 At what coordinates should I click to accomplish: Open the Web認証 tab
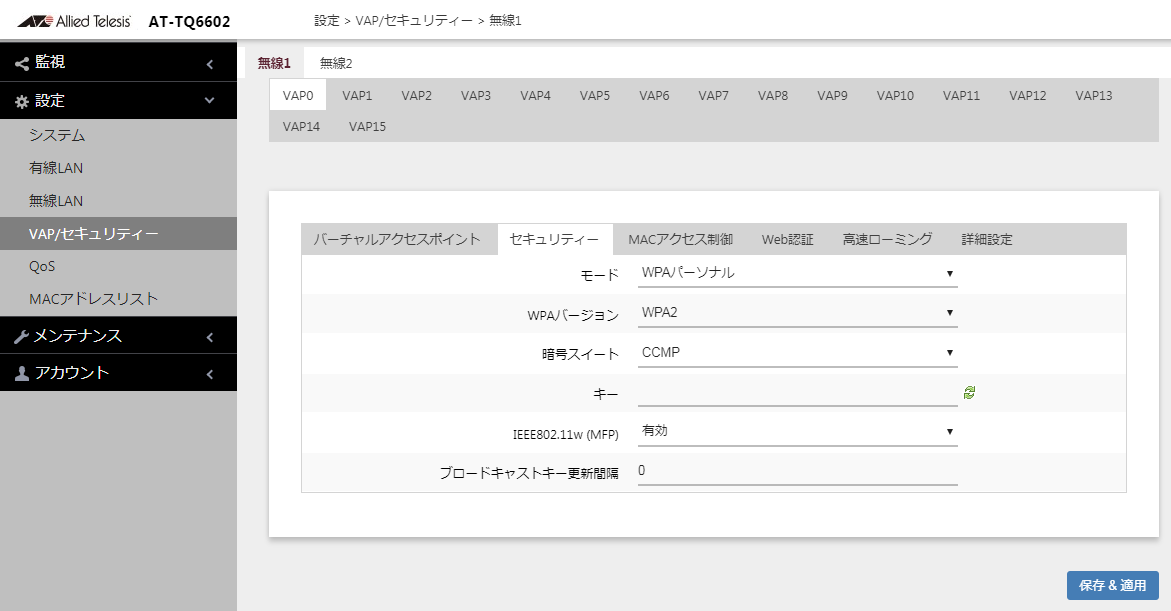tap(788, 240)
